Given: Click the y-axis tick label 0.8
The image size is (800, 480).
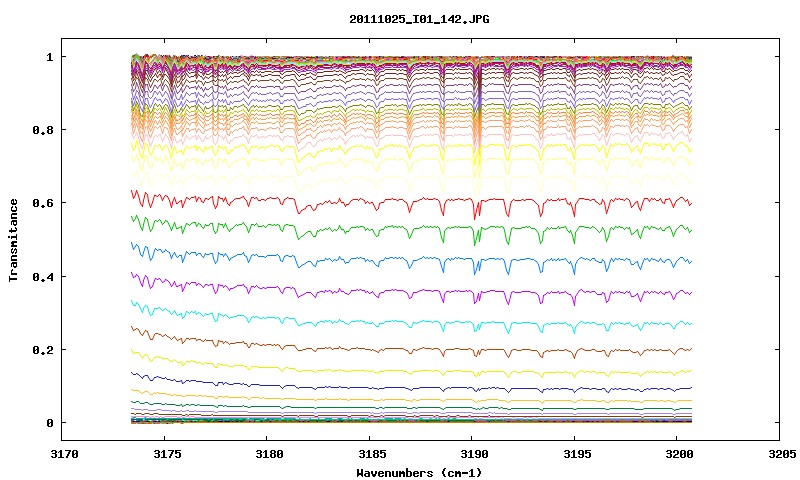Looking at the screenshot, I should (x=43, y=130).
